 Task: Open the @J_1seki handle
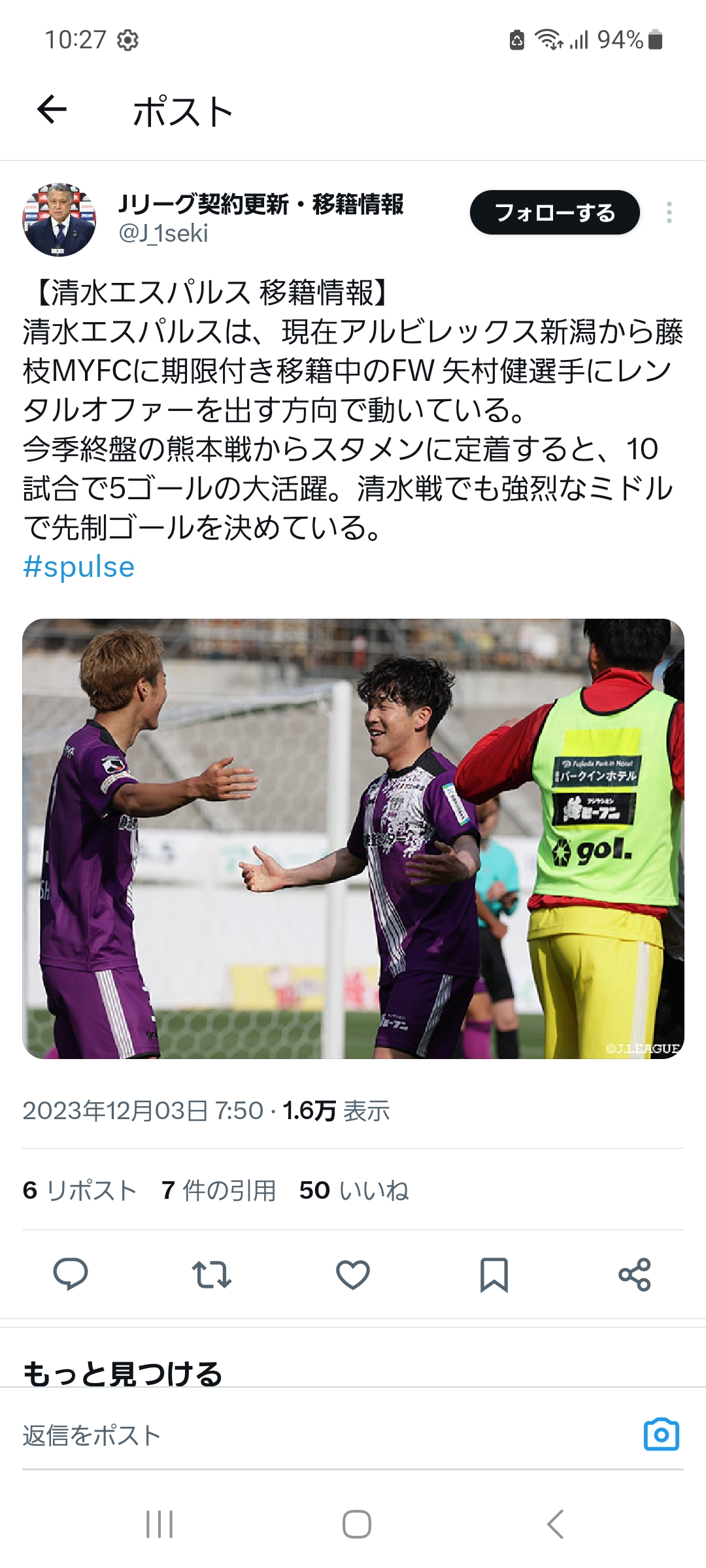pyautogui.click(x=163, y=233)
